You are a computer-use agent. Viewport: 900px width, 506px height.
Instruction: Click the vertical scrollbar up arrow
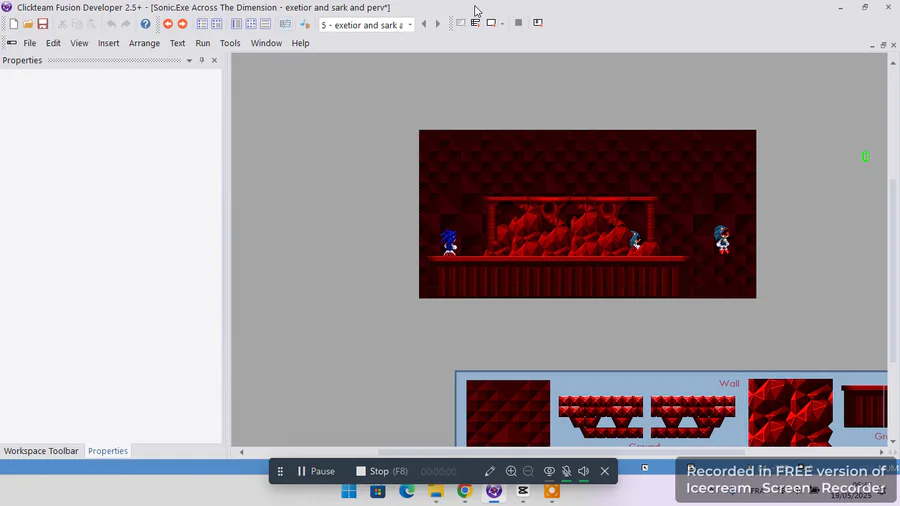(x=893, y=62)
